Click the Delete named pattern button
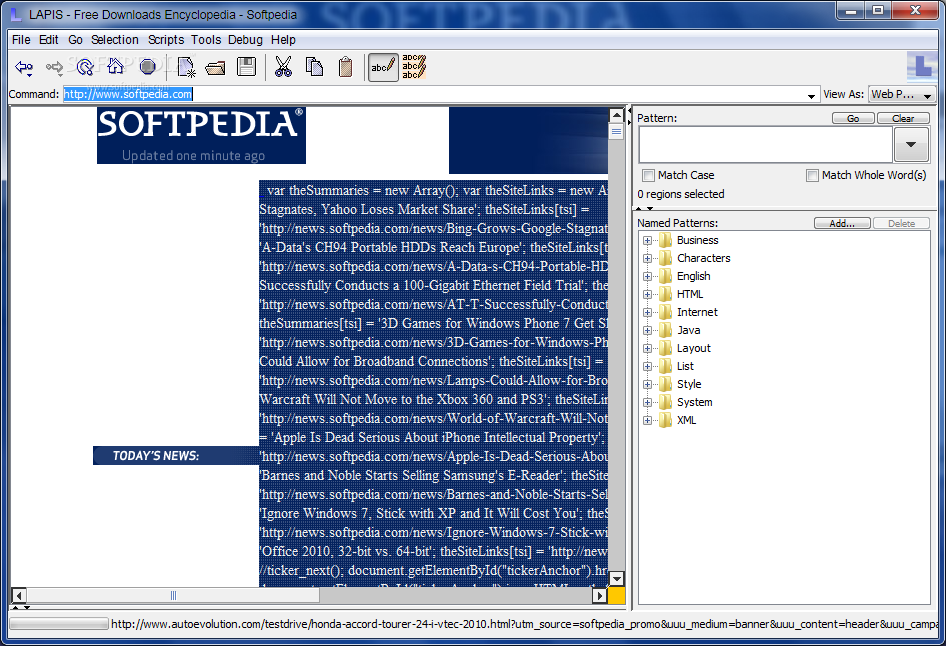 click(901, 223)
